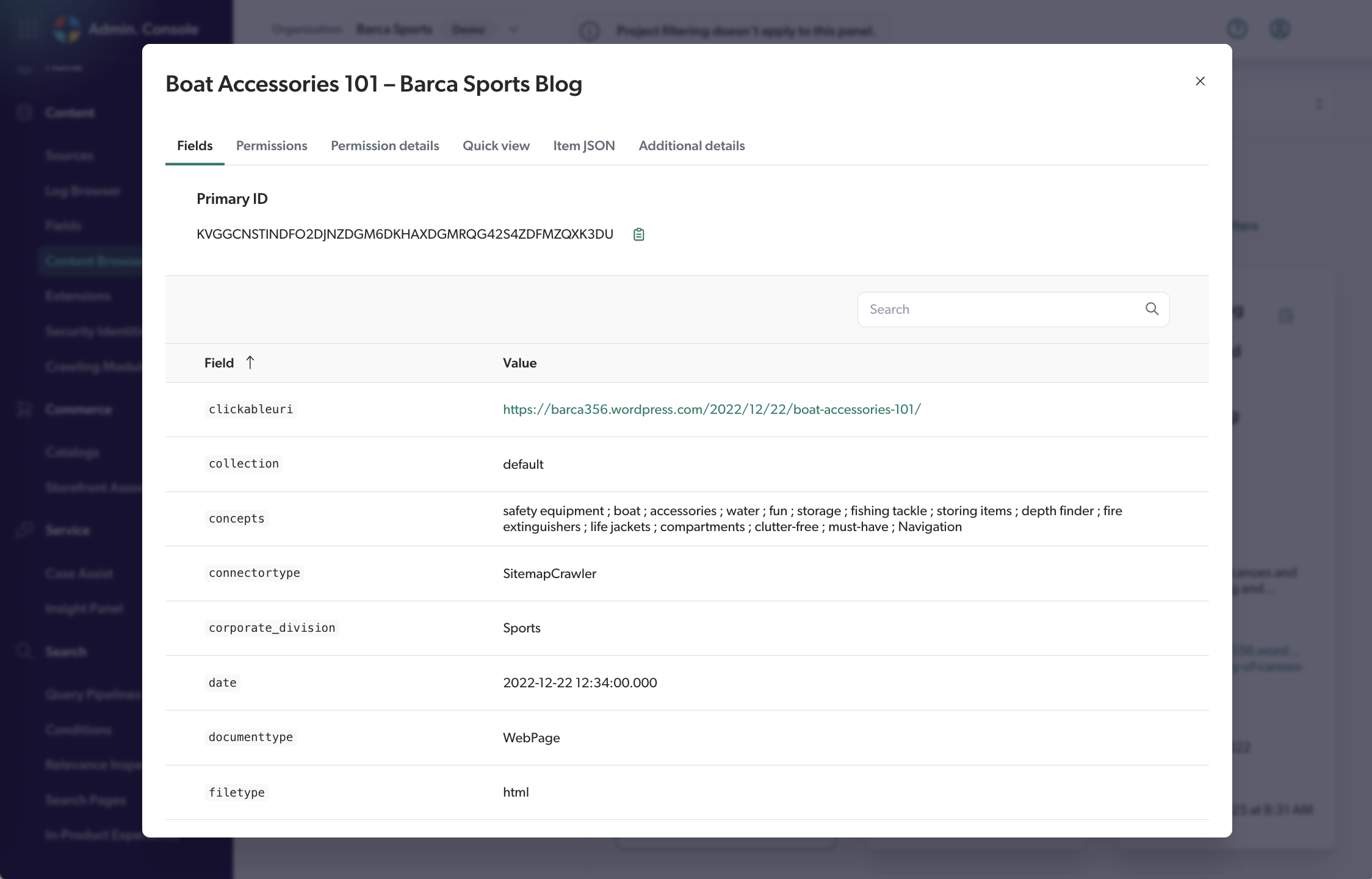Select the corporate_division field name
The image size is (1372, 879).
(272, 628)
